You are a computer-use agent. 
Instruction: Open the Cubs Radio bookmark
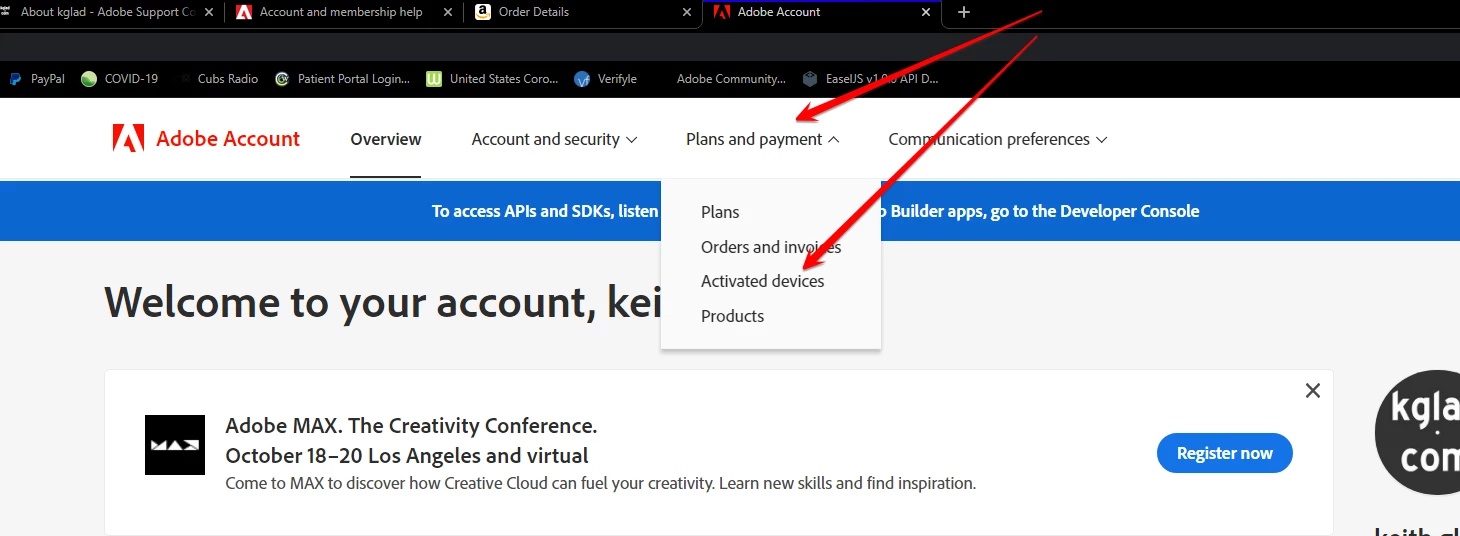point(217,79)
